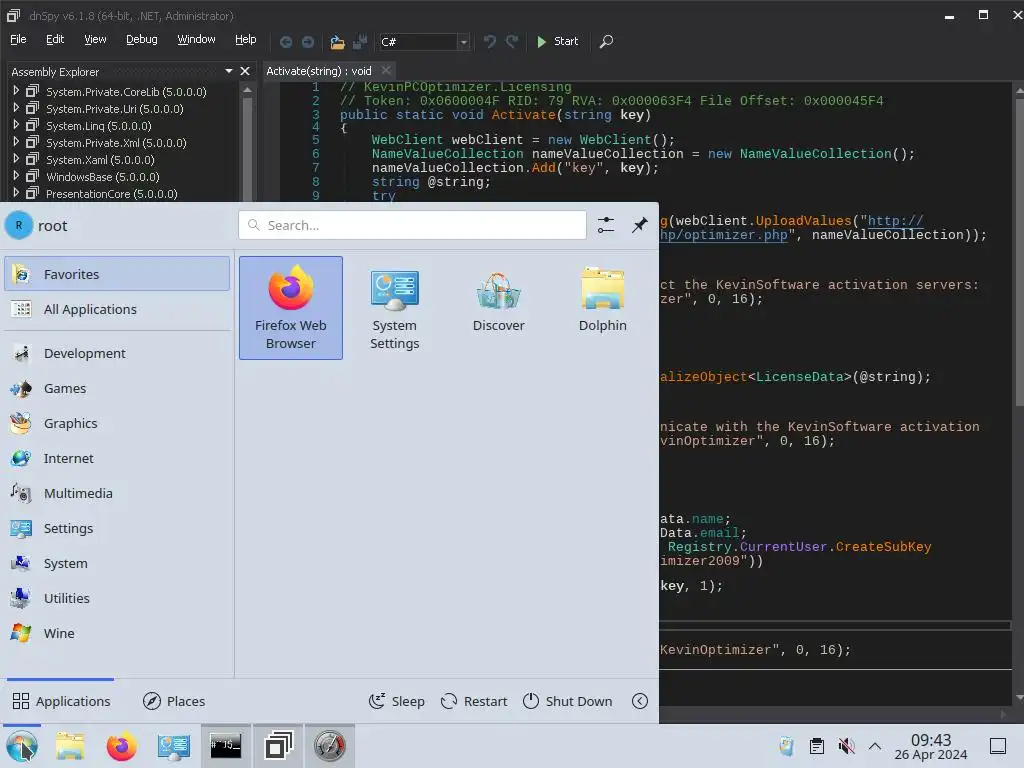Viewport: 1024px width, 768px height.
Task: Open clipboard tray icon
Action: tap(816, 746)
